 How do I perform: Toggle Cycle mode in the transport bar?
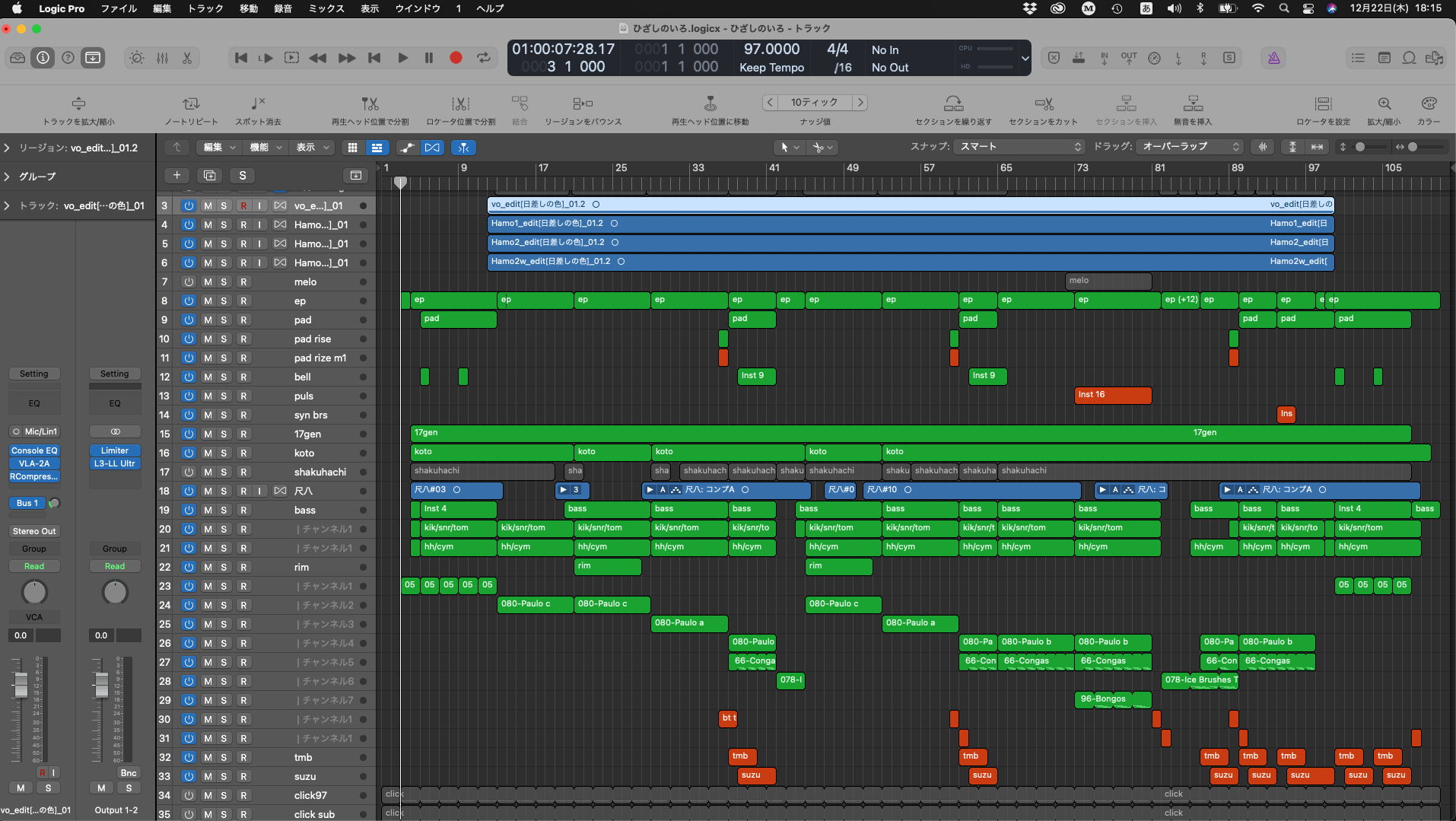pos(484,58)
